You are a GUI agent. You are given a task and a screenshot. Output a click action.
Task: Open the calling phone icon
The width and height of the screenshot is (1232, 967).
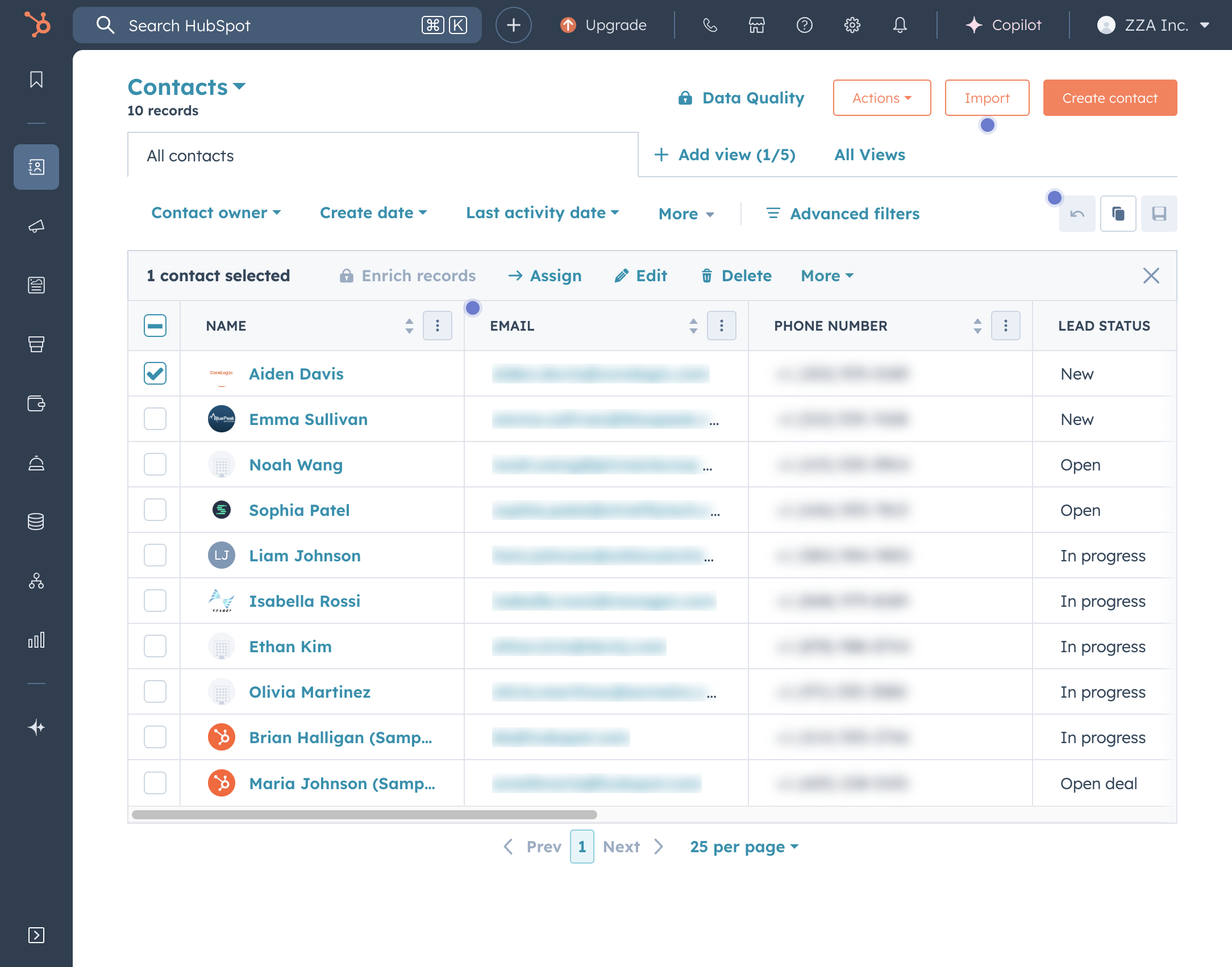tap(710, 25)
